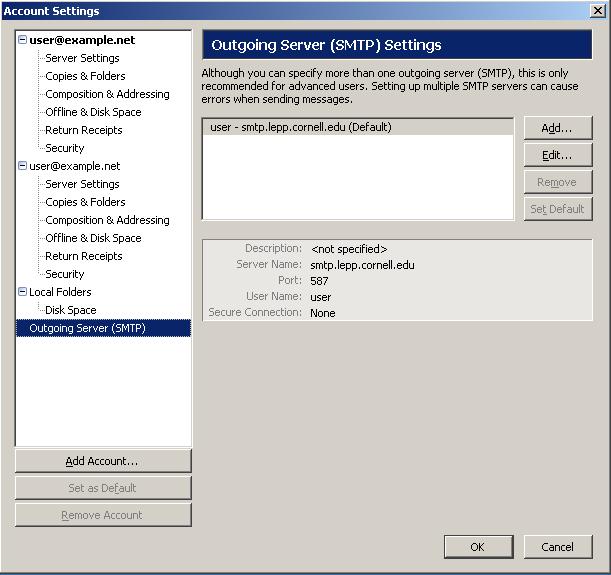Viewport: 611px width, 575px height.
Task: Click the Set Default server button
Action: click(558, 209)
